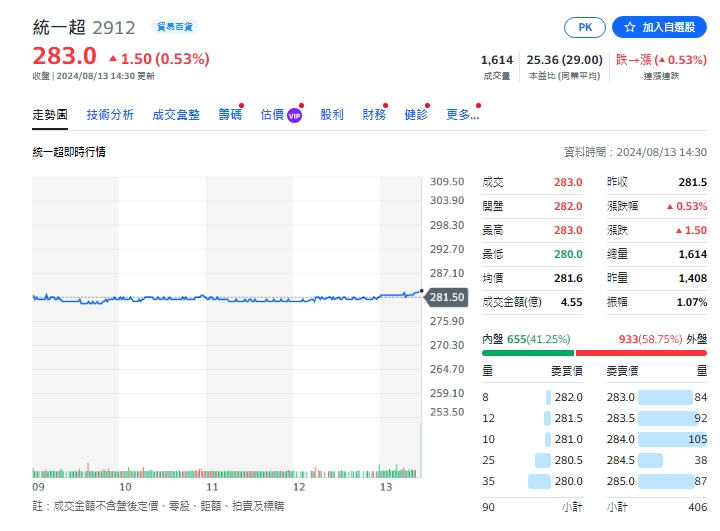Switch to the 股利 tab
Image resolution: width=720 pixels, height=531 pixels.
[x=332, y=114]
